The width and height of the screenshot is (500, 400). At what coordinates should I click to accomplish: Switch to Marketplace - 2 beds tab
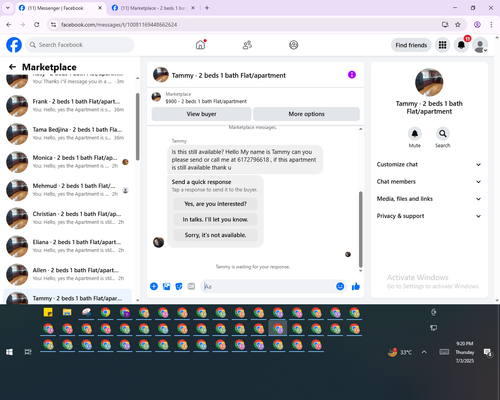(153, 8)
